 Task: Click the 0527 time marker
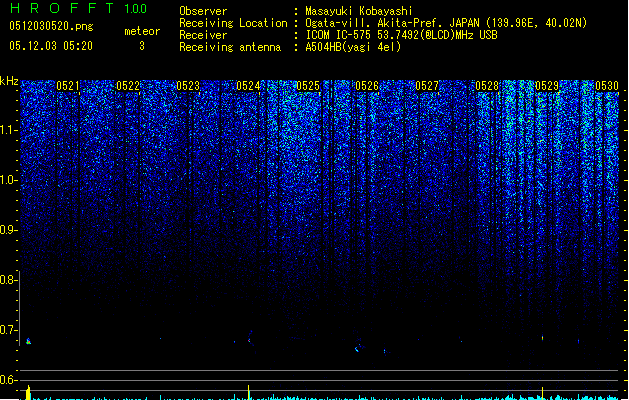click(x=427, y=86)
